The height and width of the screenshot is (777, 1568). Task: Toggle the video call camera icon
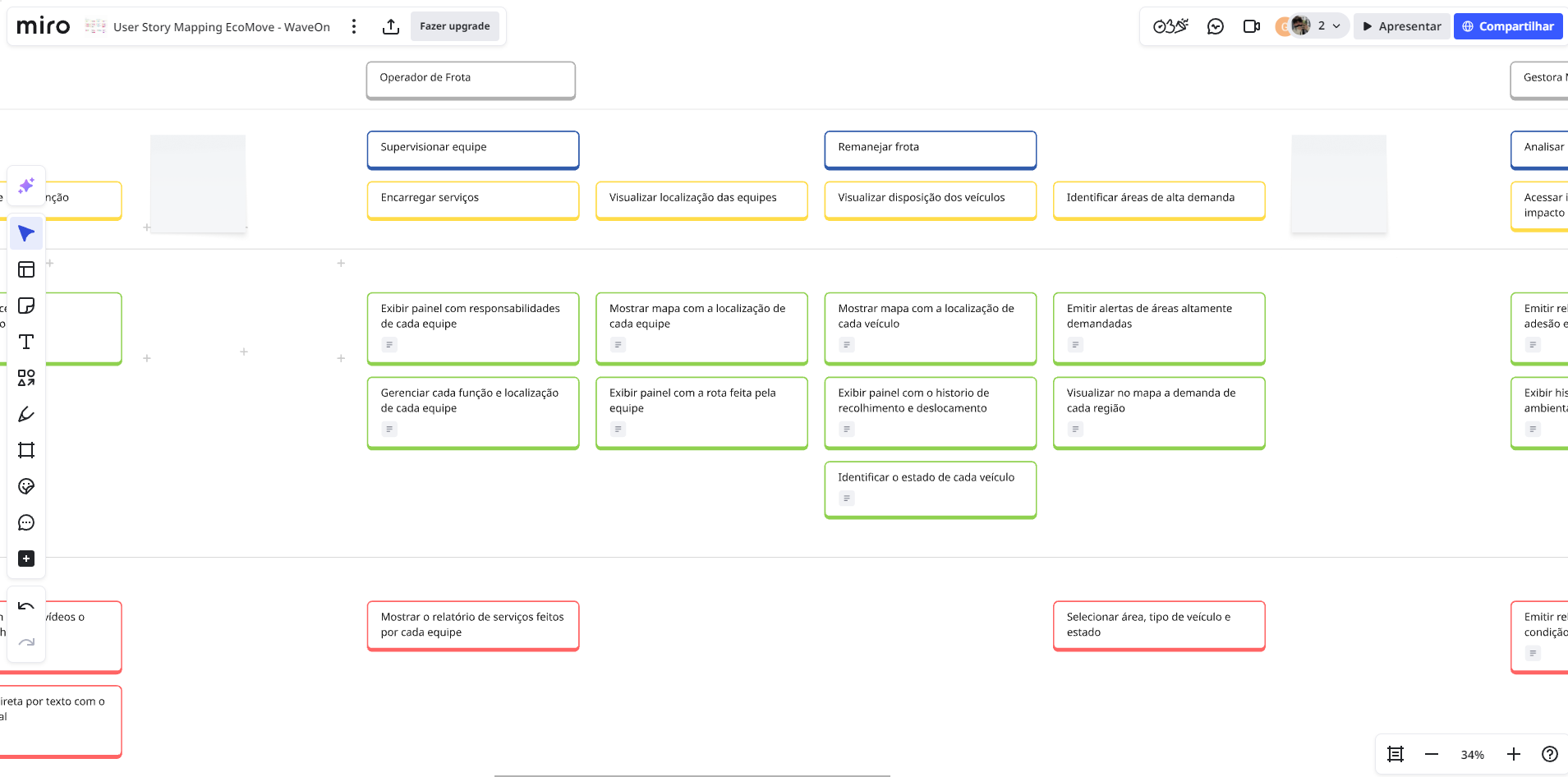(x=1251, y=26)
